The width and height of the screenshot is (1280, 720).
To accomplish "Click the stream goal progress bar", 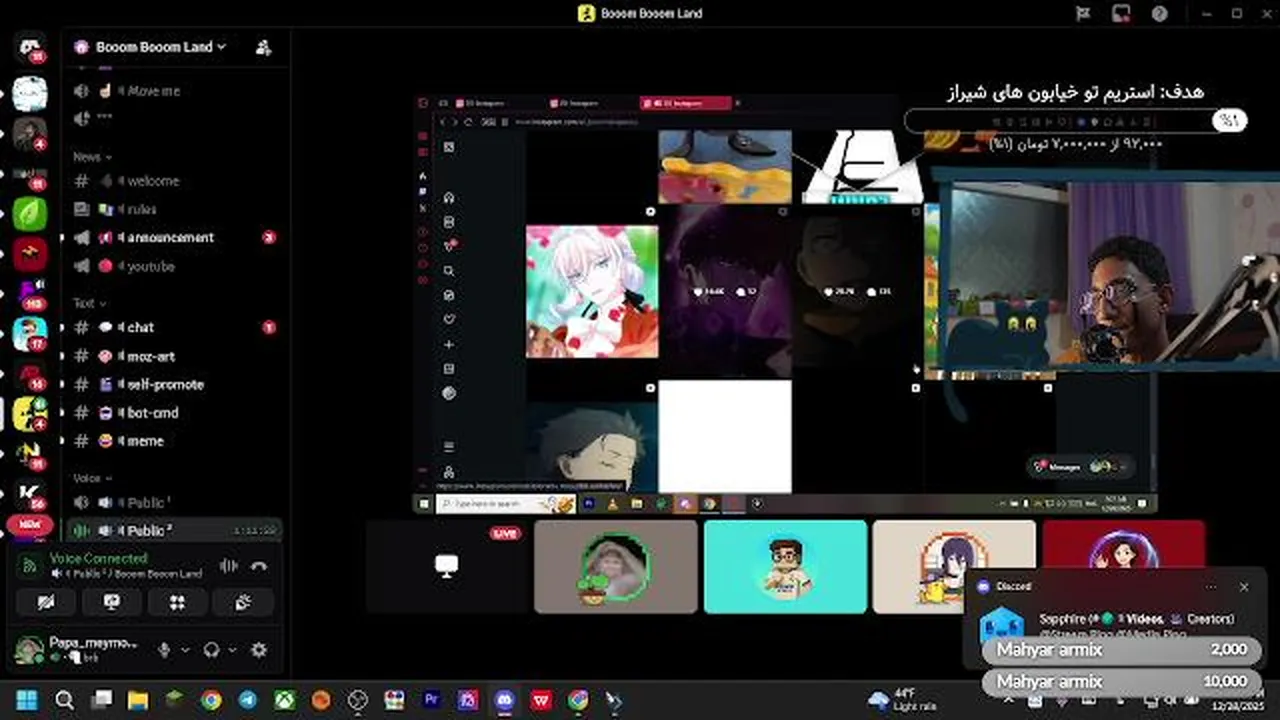I will pos(1074,121).
